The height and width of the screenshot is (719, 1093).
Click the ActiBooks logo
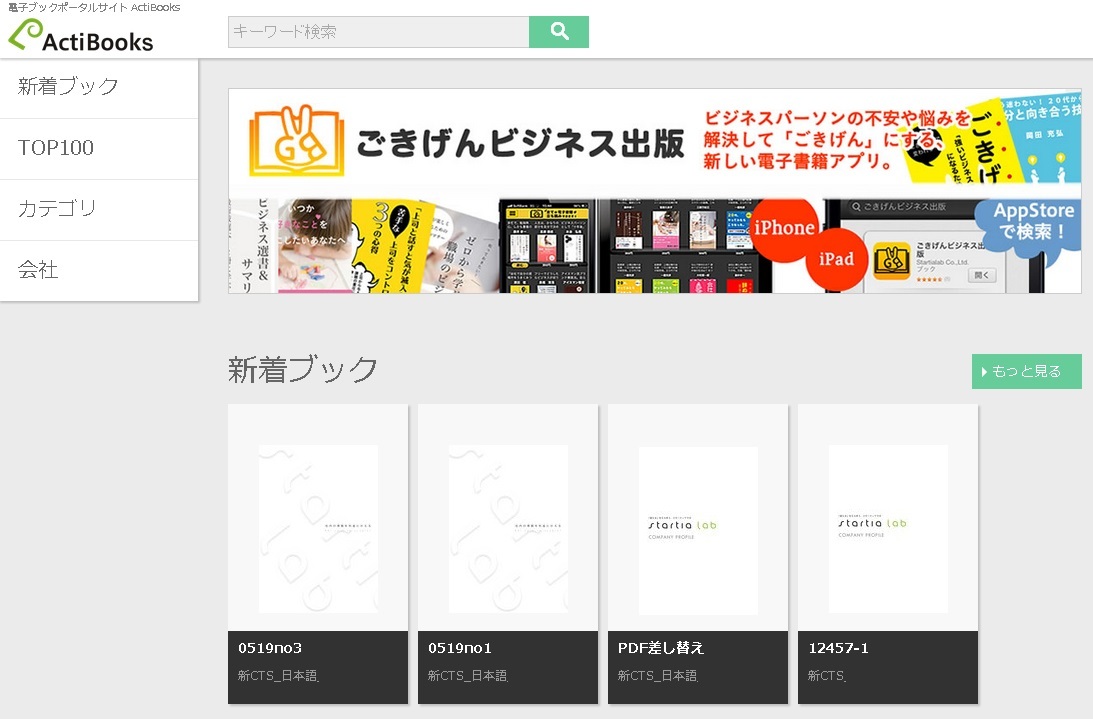[81, 35]
